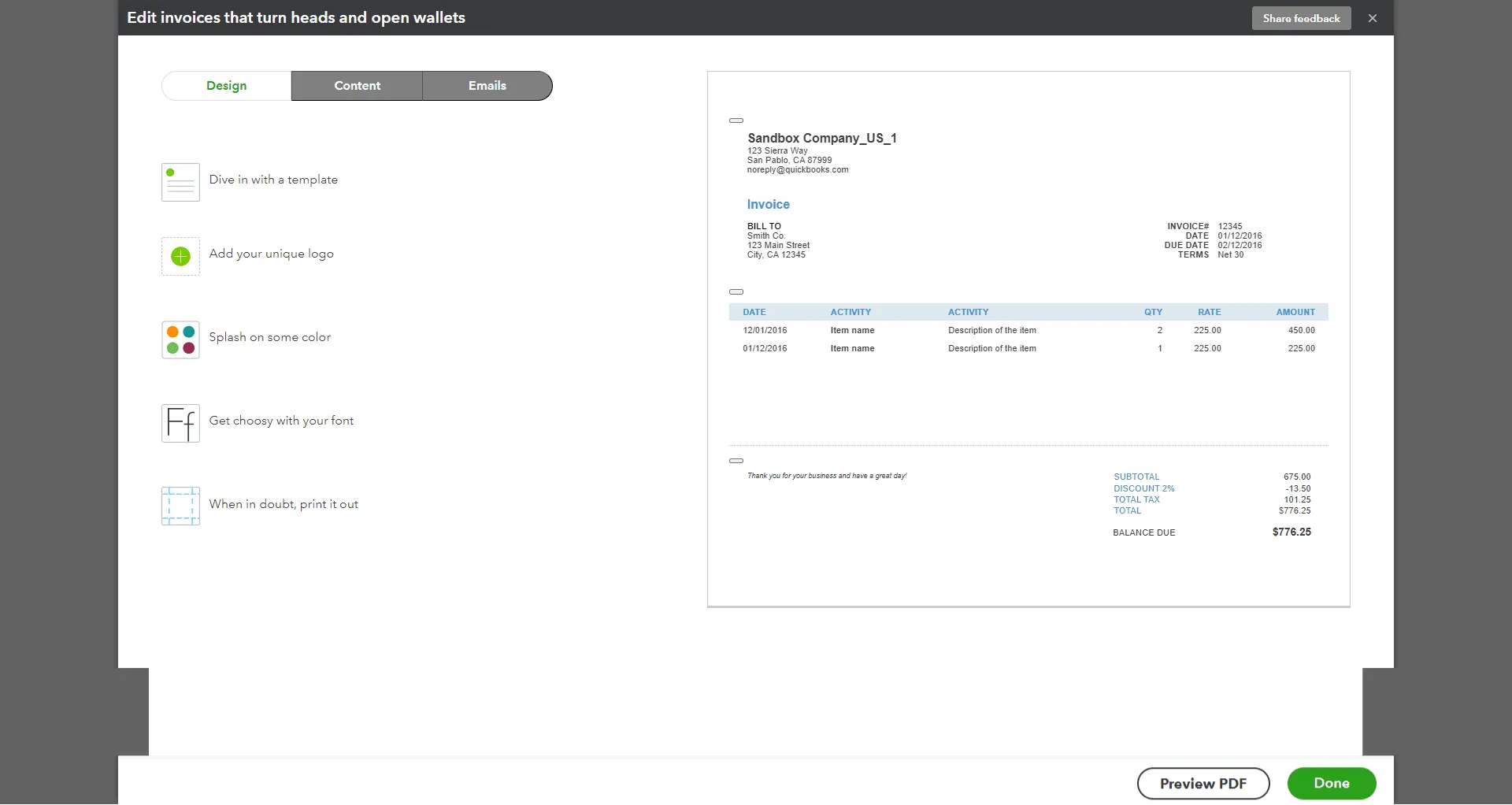This screenshot has width=1512, height=805.
Task: Click the dashed print layout icon
Action: [x=180, y=506]
